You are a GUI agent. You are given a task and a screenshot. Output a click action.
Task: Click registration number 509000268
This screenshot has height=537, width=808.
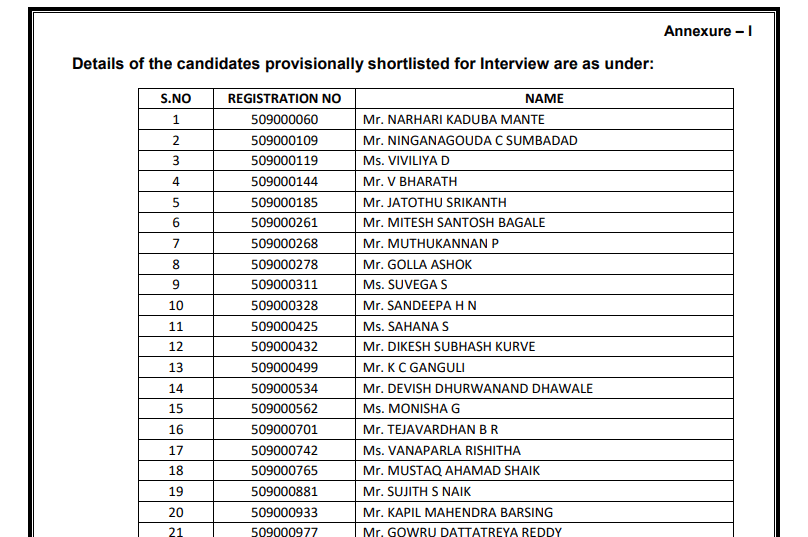284,244
